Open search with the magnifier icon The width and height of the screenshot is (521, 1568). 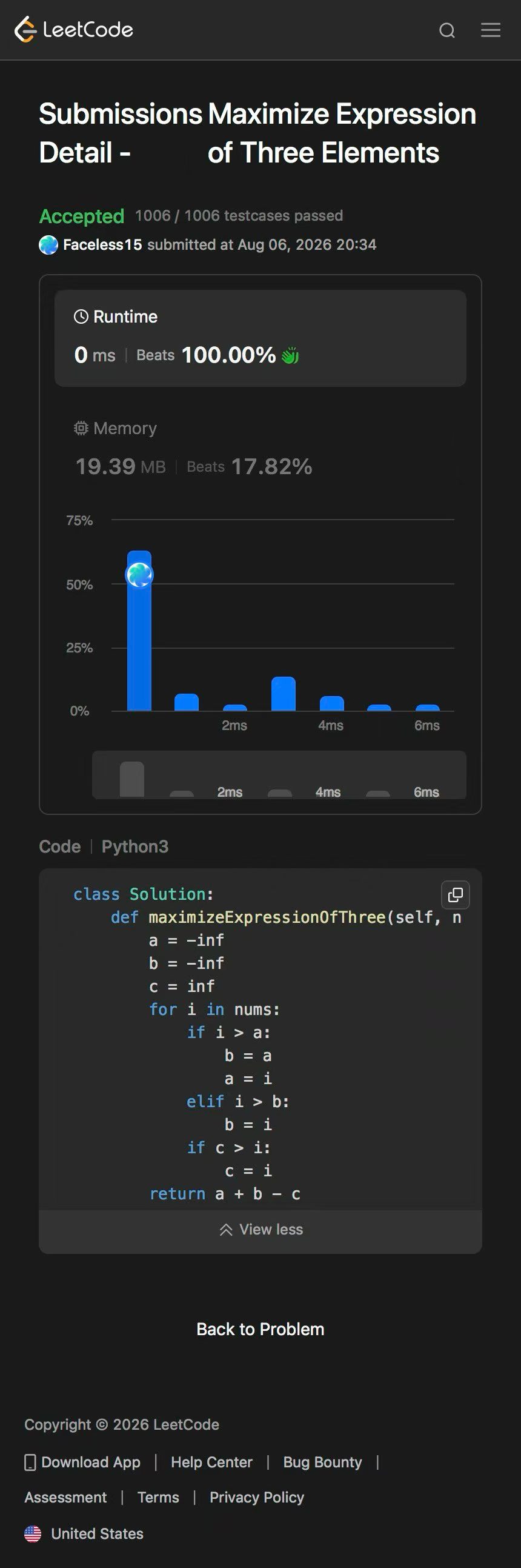447,30
